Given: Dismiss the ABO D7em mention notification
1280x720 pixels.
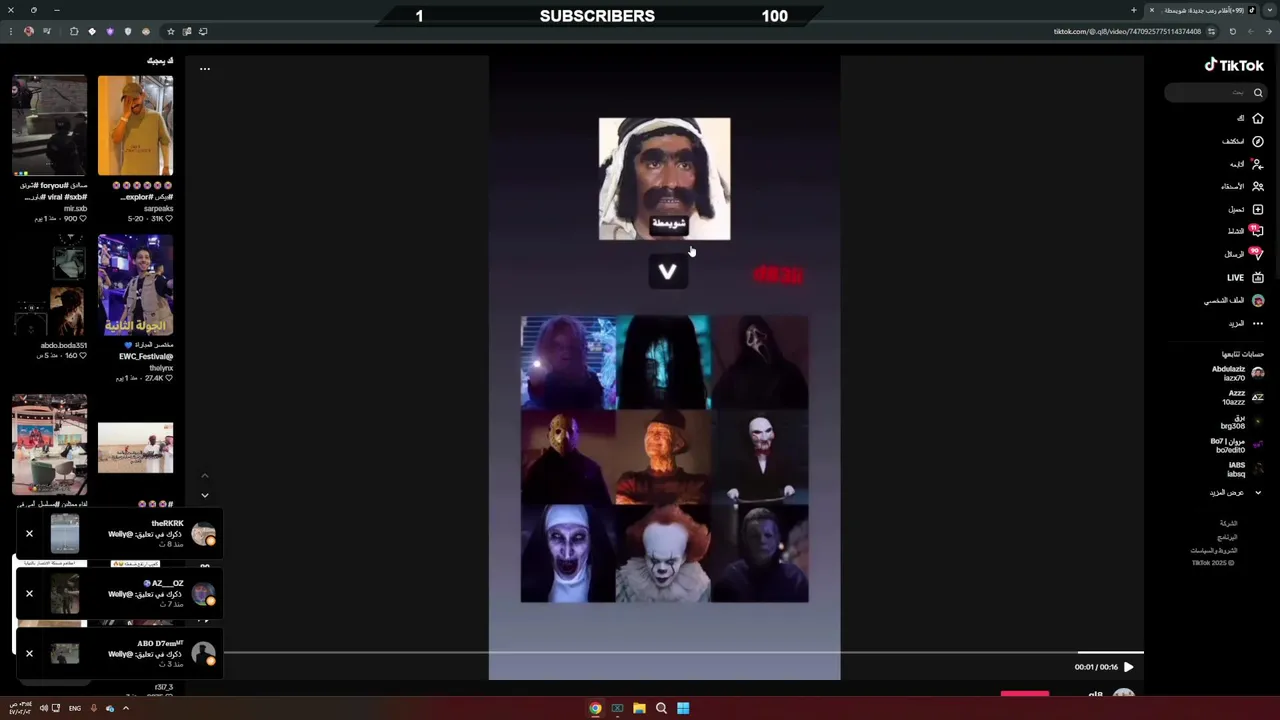Looking at the screenshot, I should 29,654.
